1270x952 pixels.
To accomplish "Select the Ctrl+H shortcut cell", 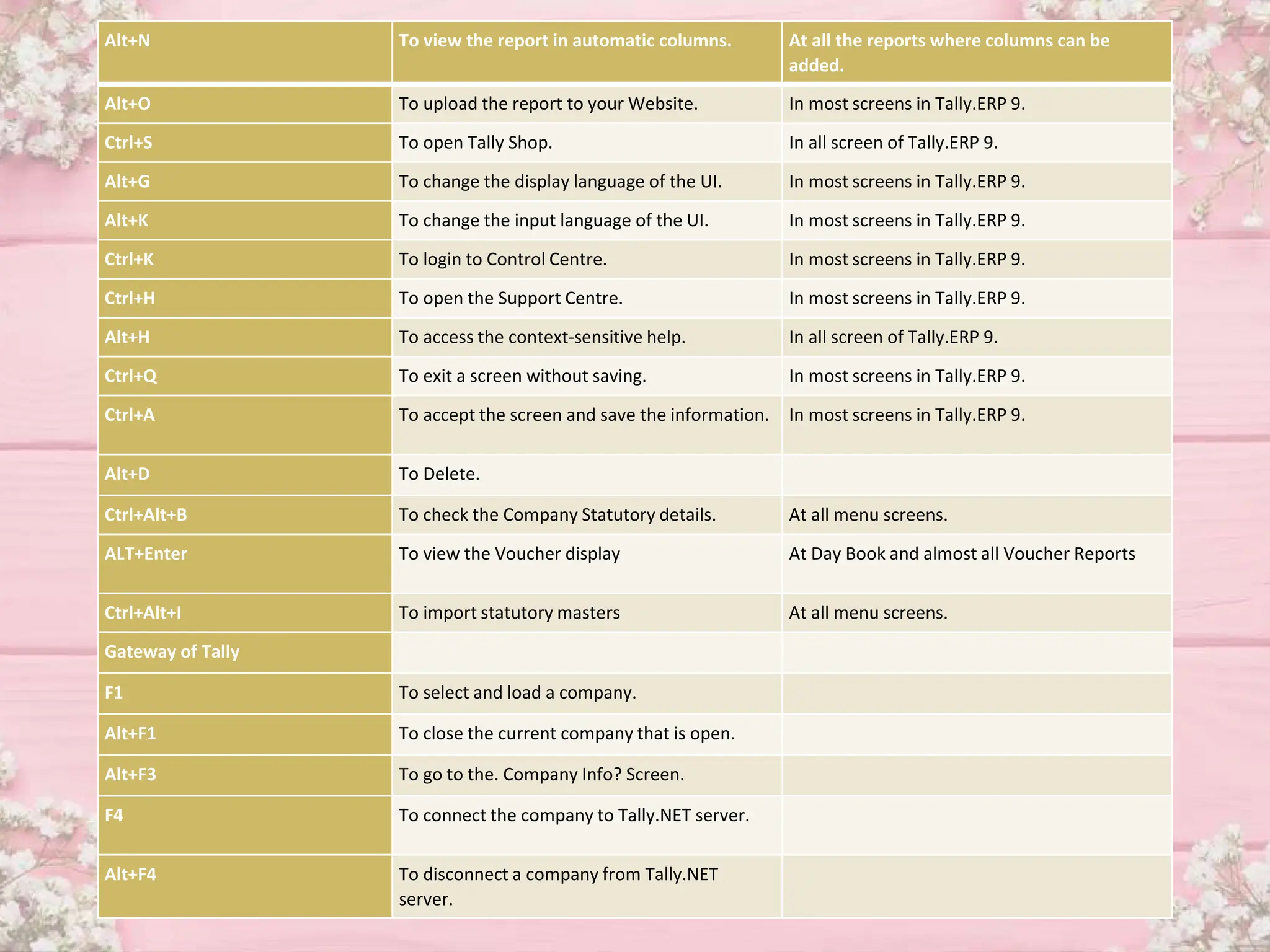I will (x=245, y=299).
